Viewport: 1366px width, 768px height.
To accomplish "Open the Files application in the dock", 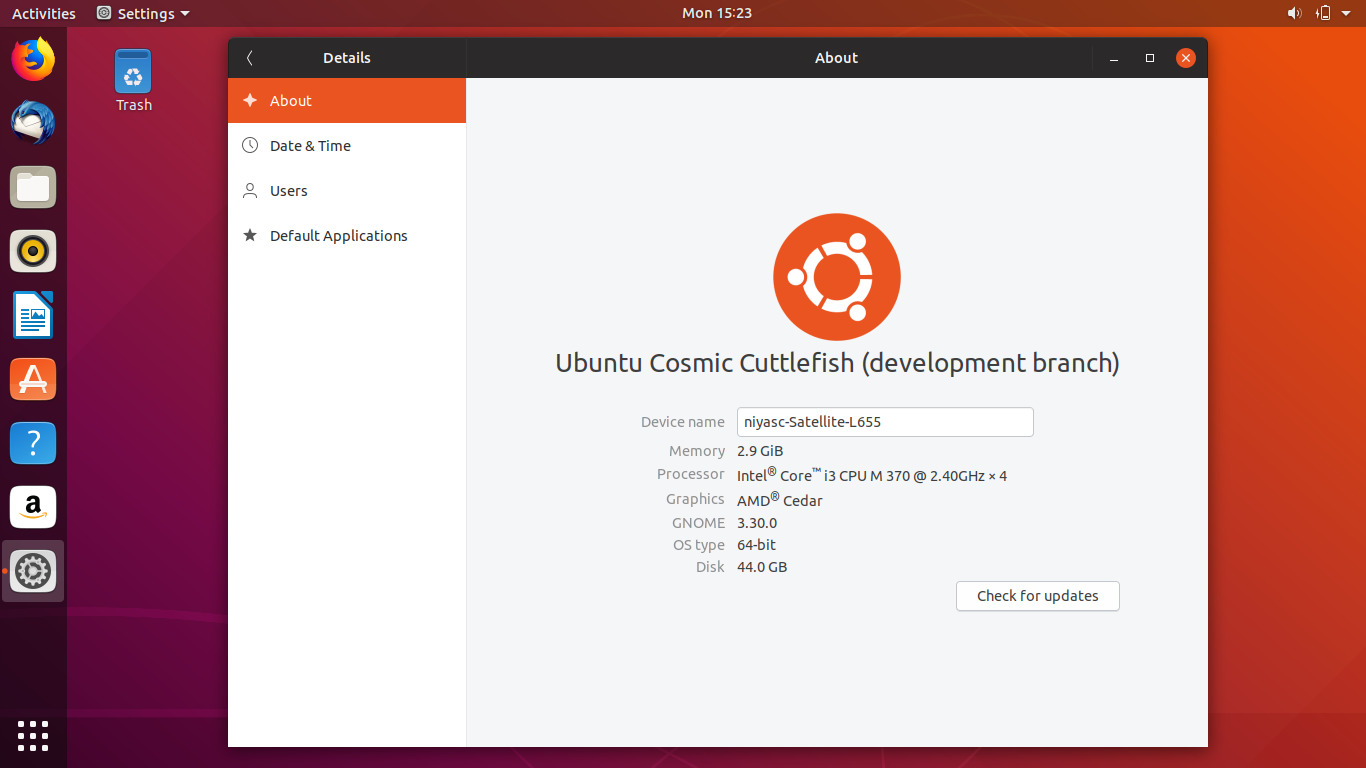I will click(33, 187).
